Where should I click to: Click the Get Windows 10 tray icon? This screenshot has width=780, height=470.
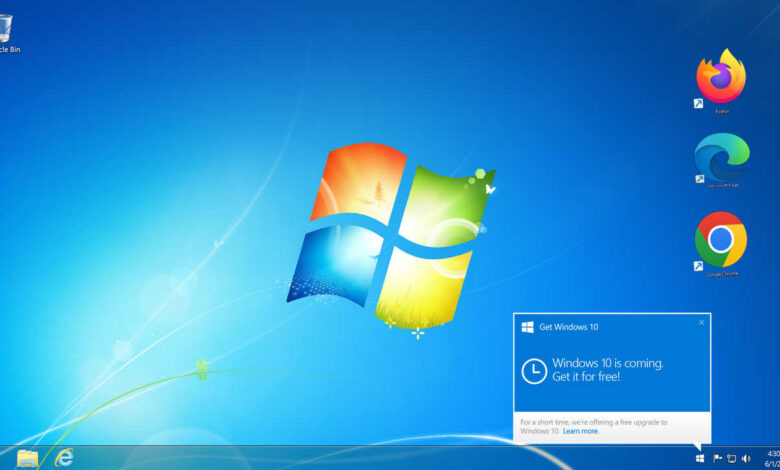click(x=699, y=459)
